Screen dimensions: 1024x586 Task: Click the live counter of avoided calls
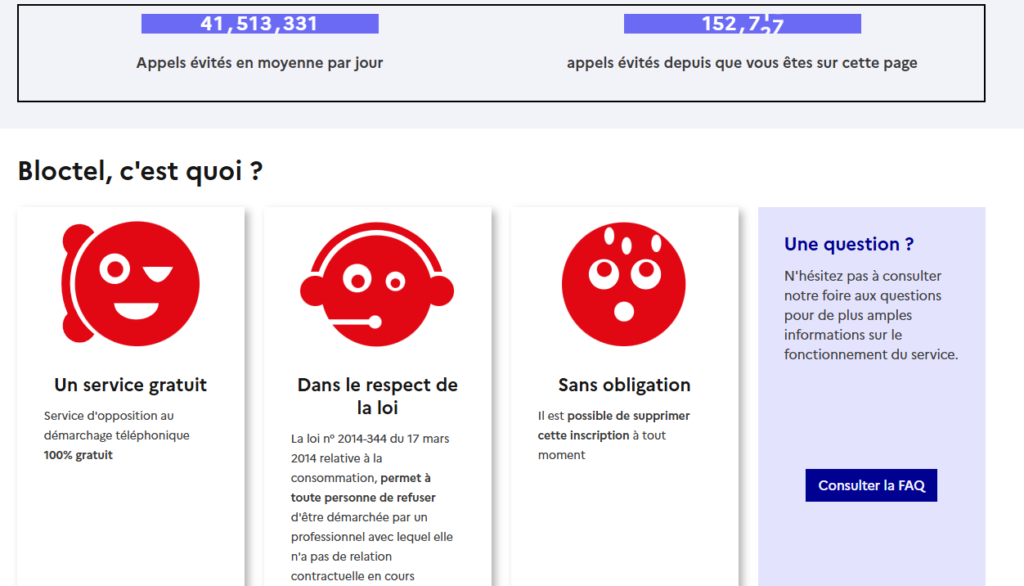tap(740, 22)
